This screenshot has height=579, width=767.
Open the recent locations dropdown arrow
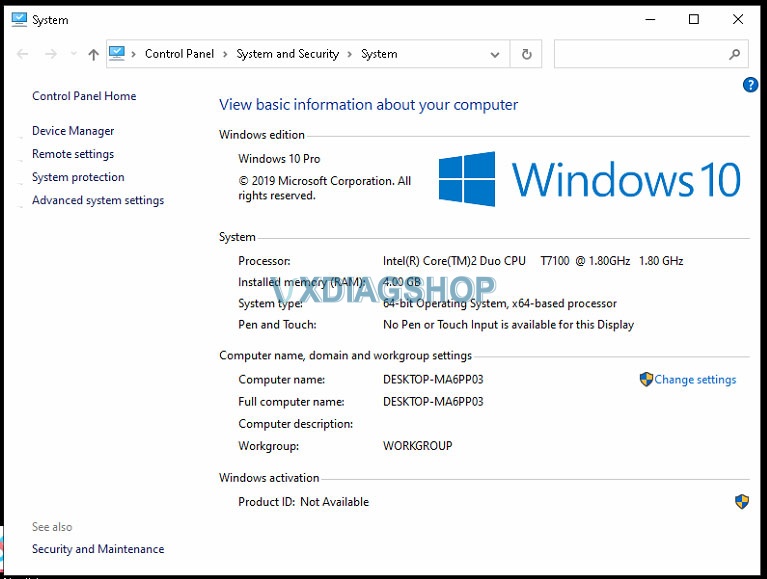click(x=73, y=54)
